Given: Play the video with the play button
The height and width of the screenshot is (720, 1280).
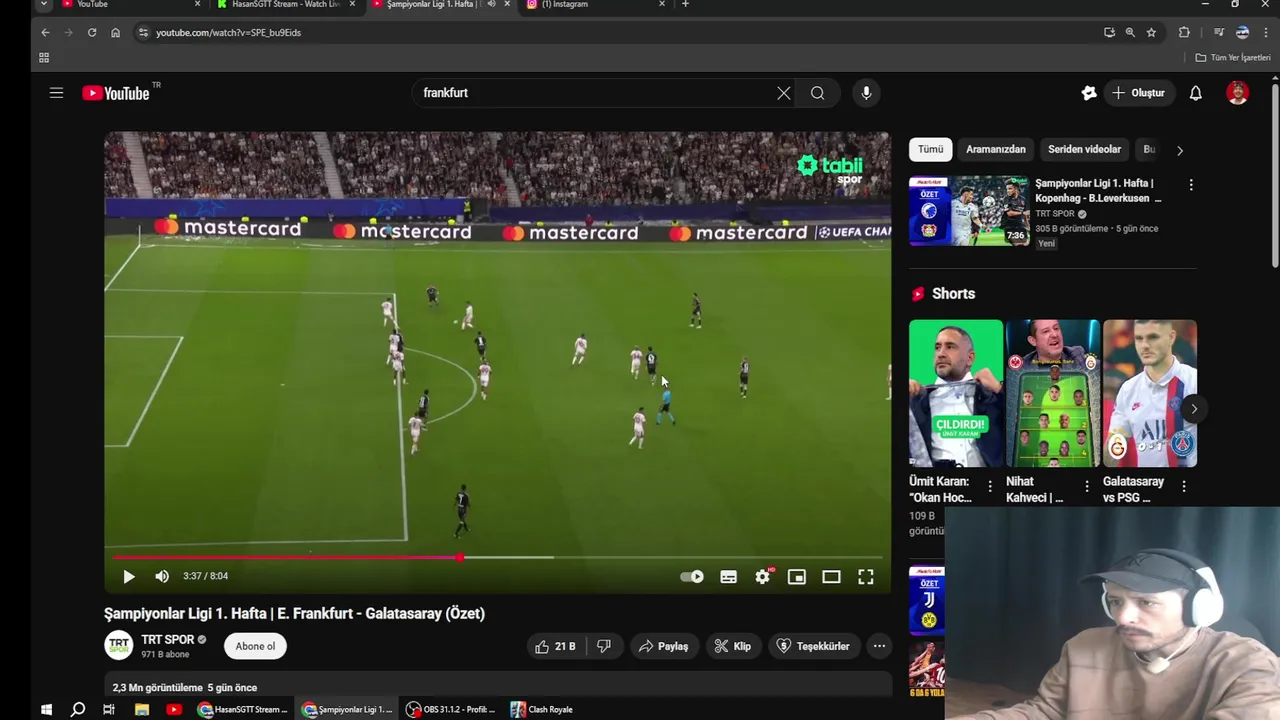Looking at the screenshot, I should 128,576.
